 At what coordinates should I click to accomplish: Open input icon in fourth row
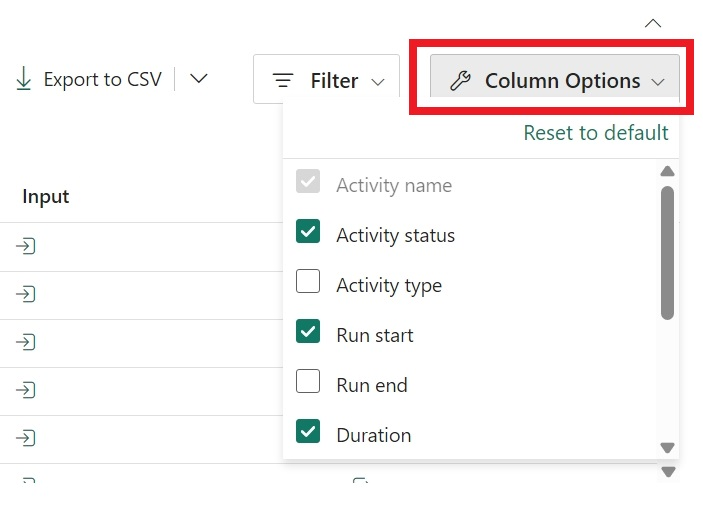click(27, 390)
